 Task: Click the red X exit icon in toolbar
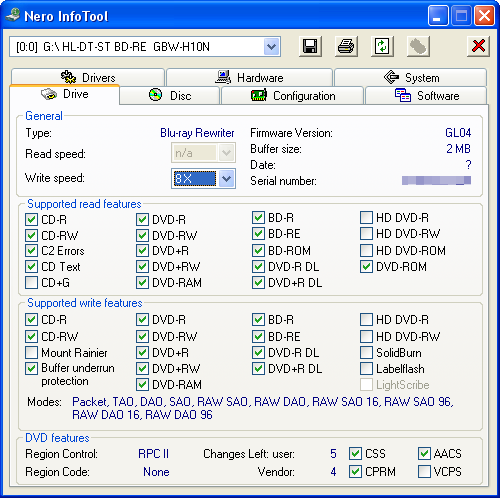[478, 46]
